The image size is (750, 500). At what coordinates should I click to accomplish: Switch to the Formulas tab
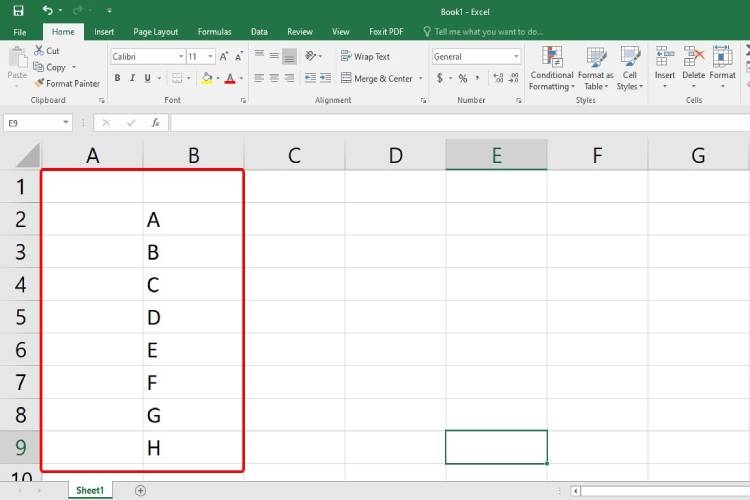pos(214,32)
